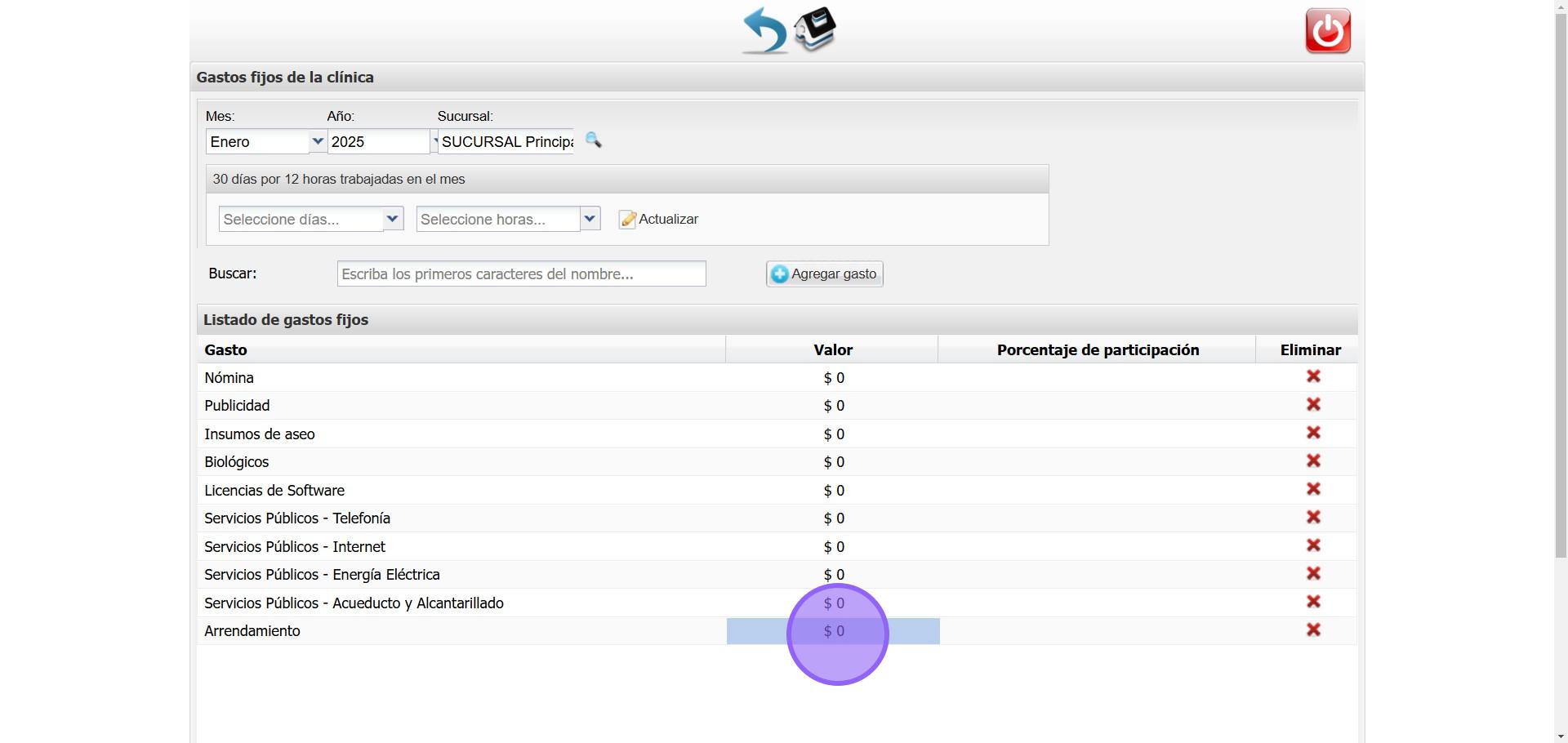Click the home icon in the top toolbar
The height and width of the screenshot is (743, 1568).
click(816, 29)
